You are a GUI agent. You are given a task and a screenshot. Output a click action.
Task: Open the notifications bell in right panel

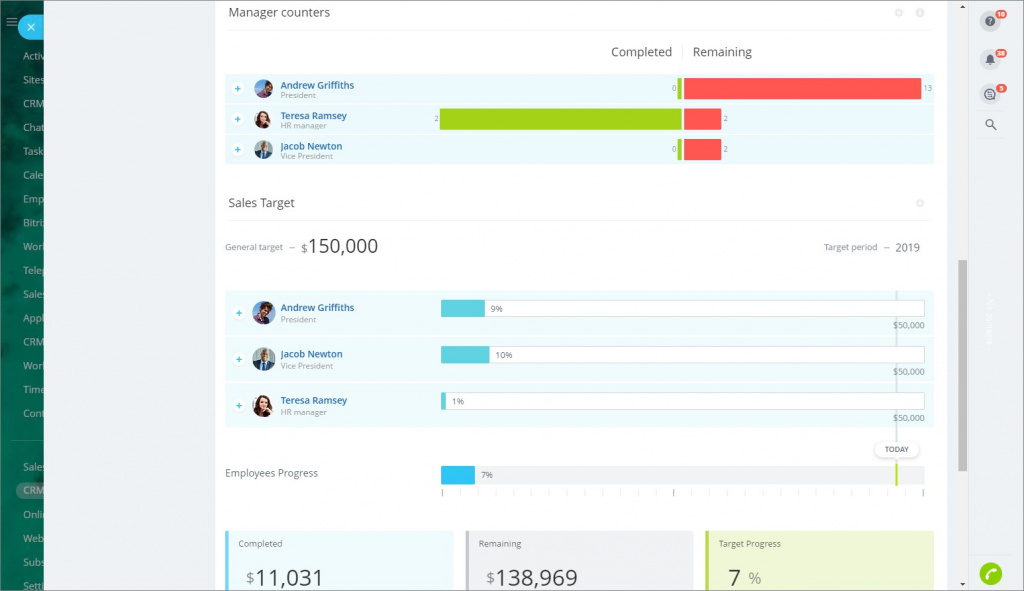pos(990,59)
